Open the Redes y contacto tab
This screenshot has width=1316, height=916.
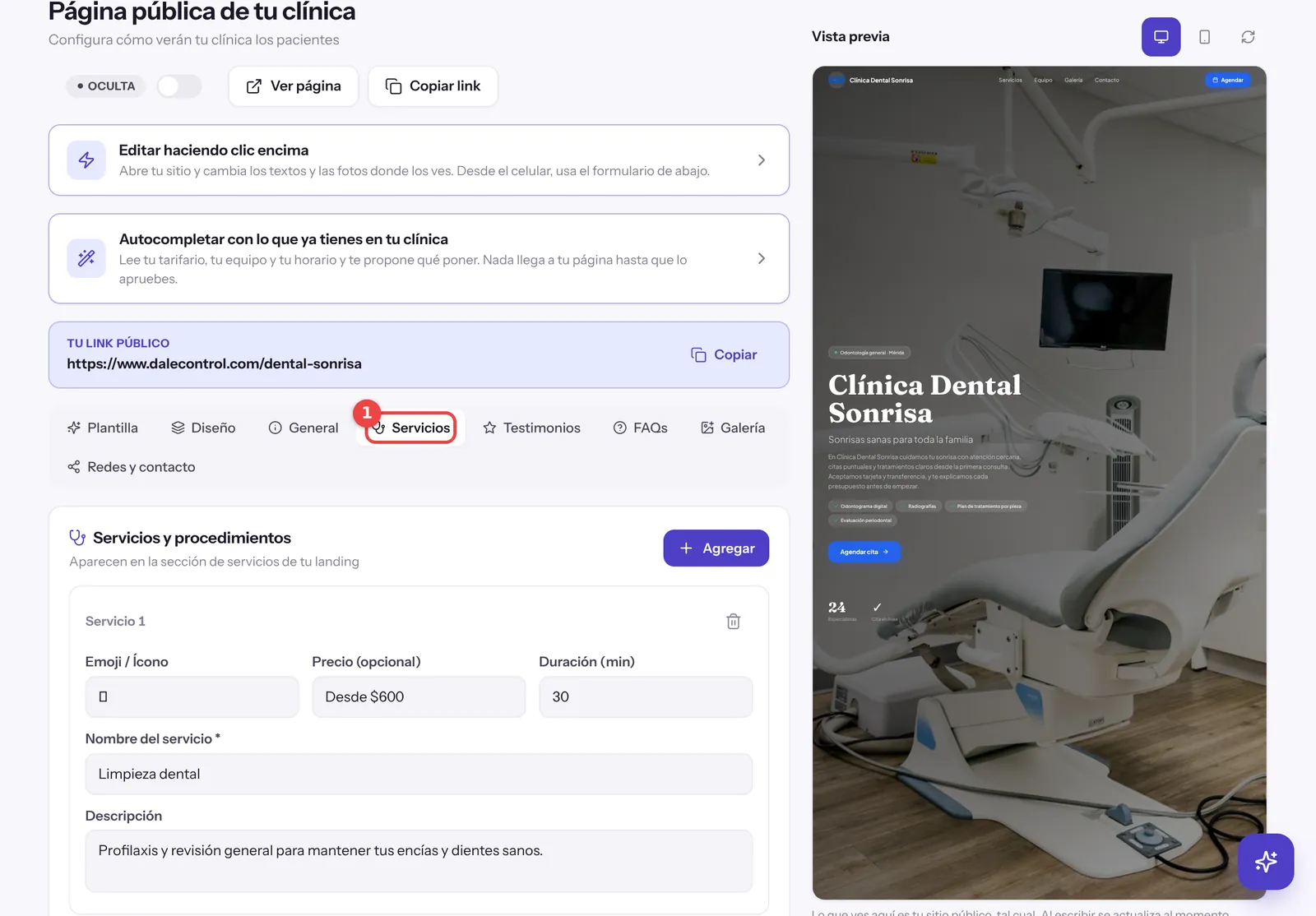tap(132, 467)
